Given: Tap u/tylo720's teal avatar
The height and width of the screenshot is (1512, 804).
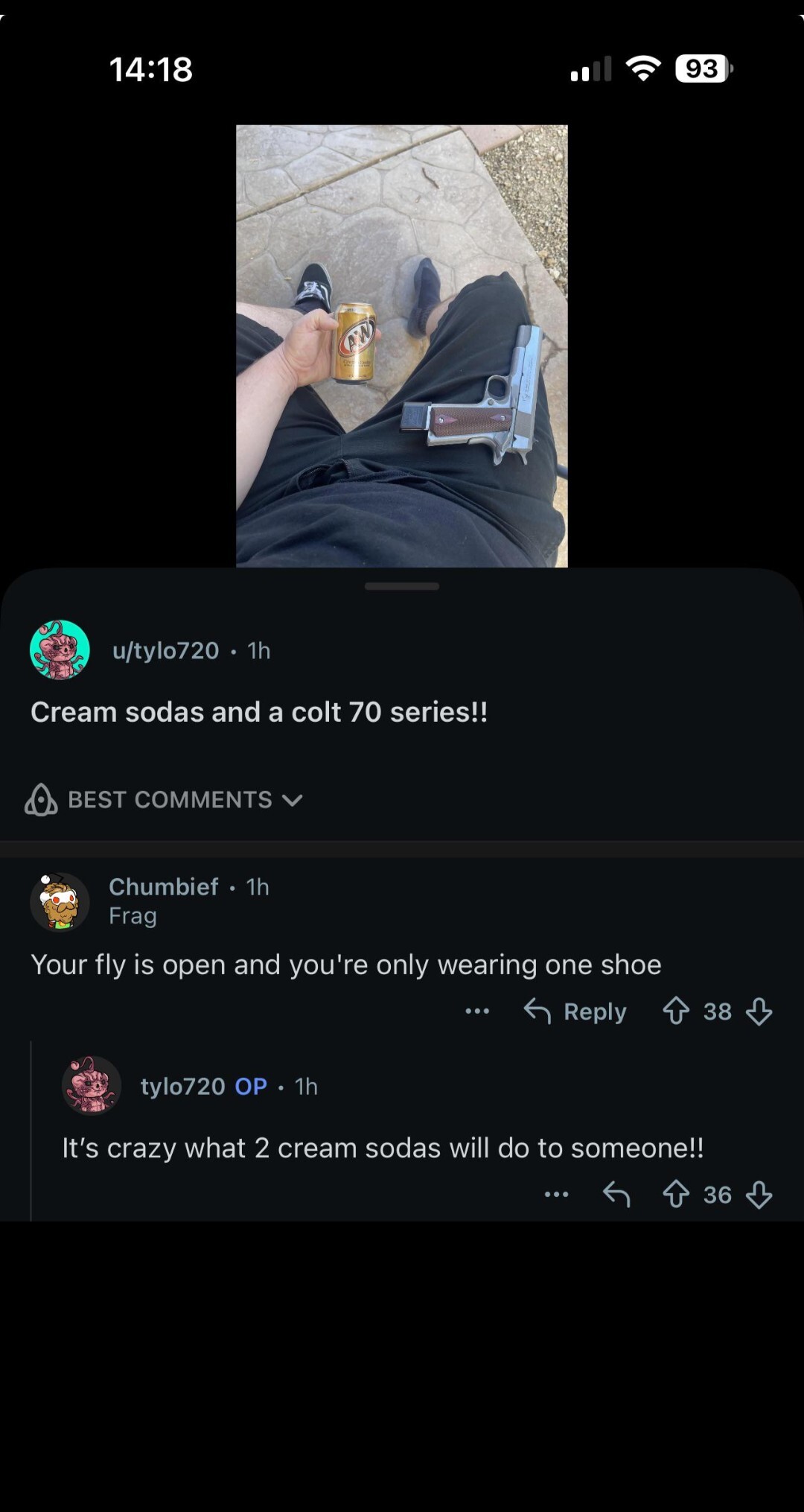Looking at the screenshot, I should (60, 649).
